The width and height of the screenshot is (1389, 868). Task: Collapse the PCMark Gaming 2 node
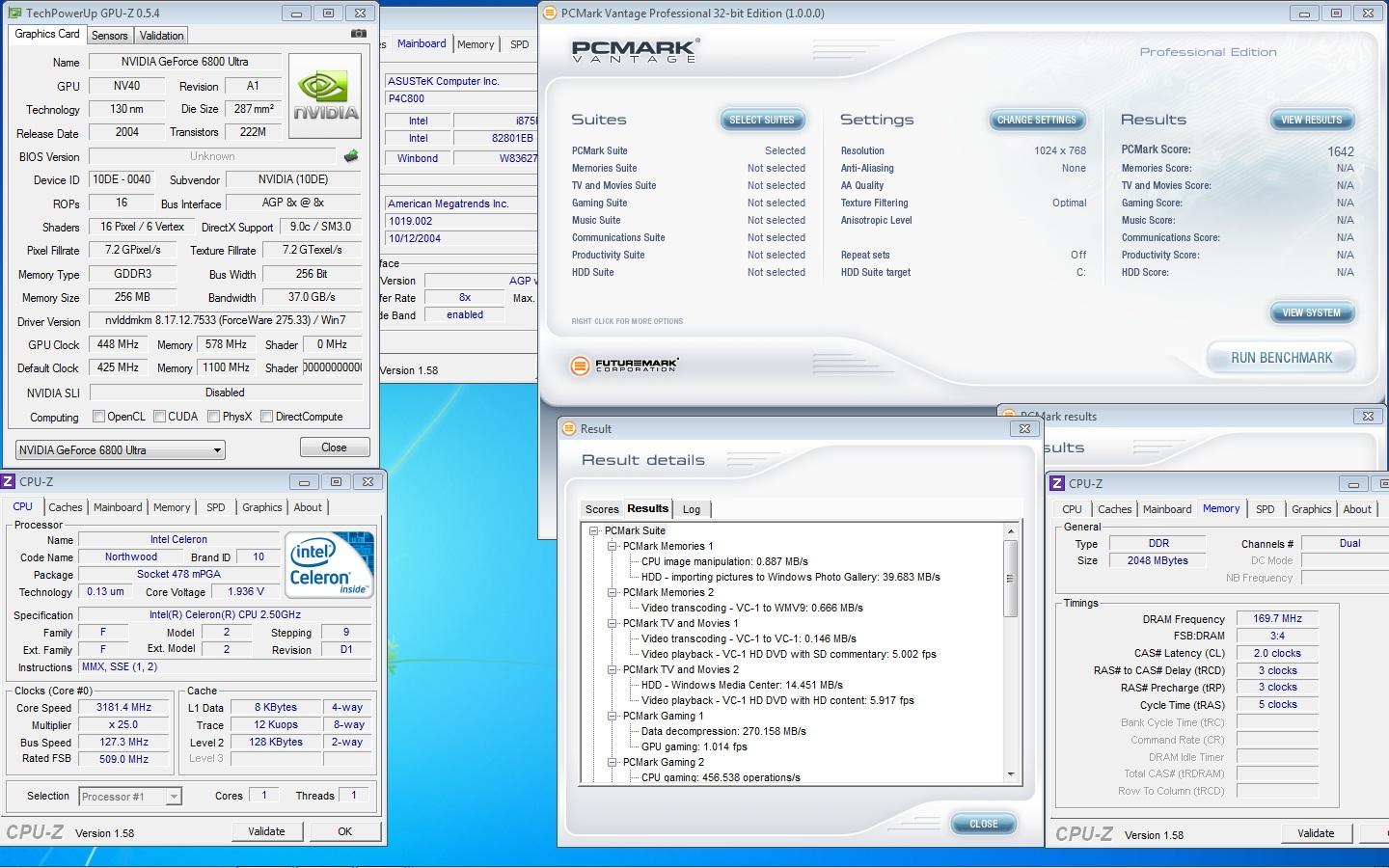(x=612, y=762)
